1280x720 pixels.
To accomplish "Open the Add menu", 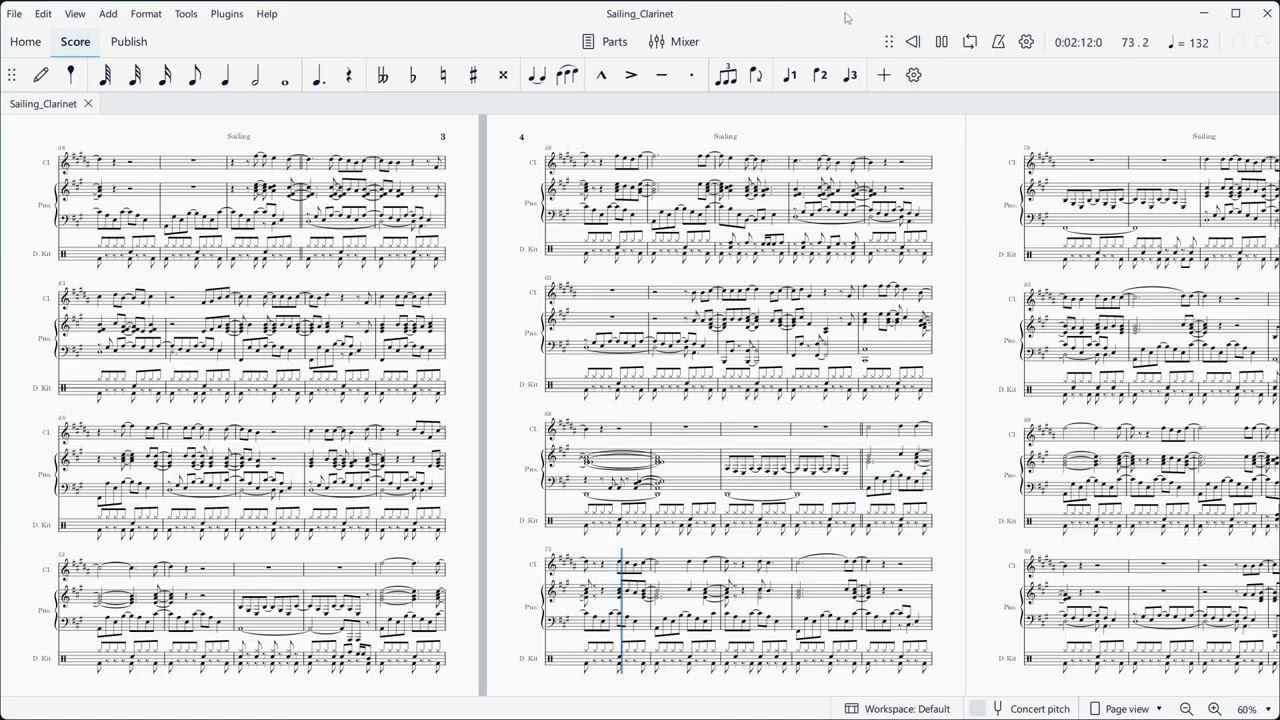I will [108, 14].
